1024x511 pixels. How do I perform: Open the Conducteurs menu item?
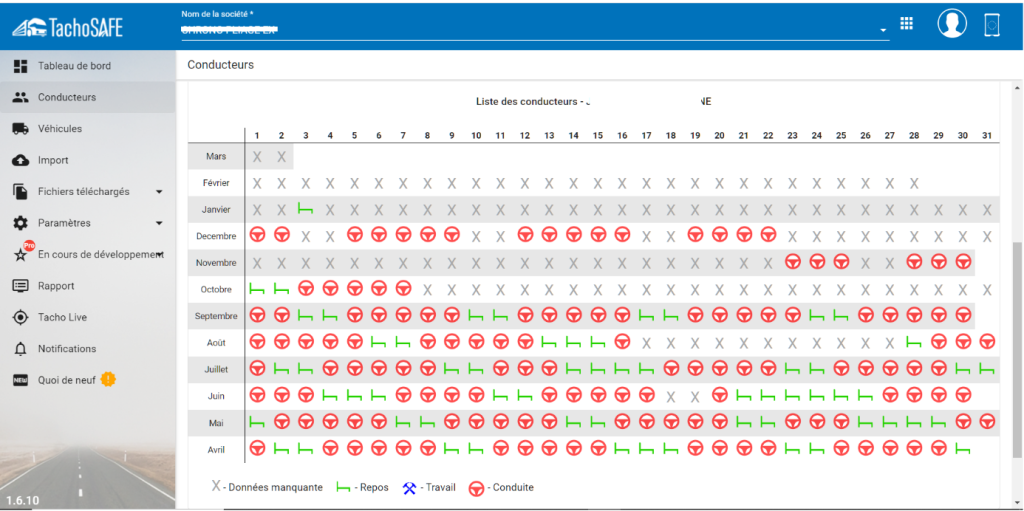click(x=67, y=97)
